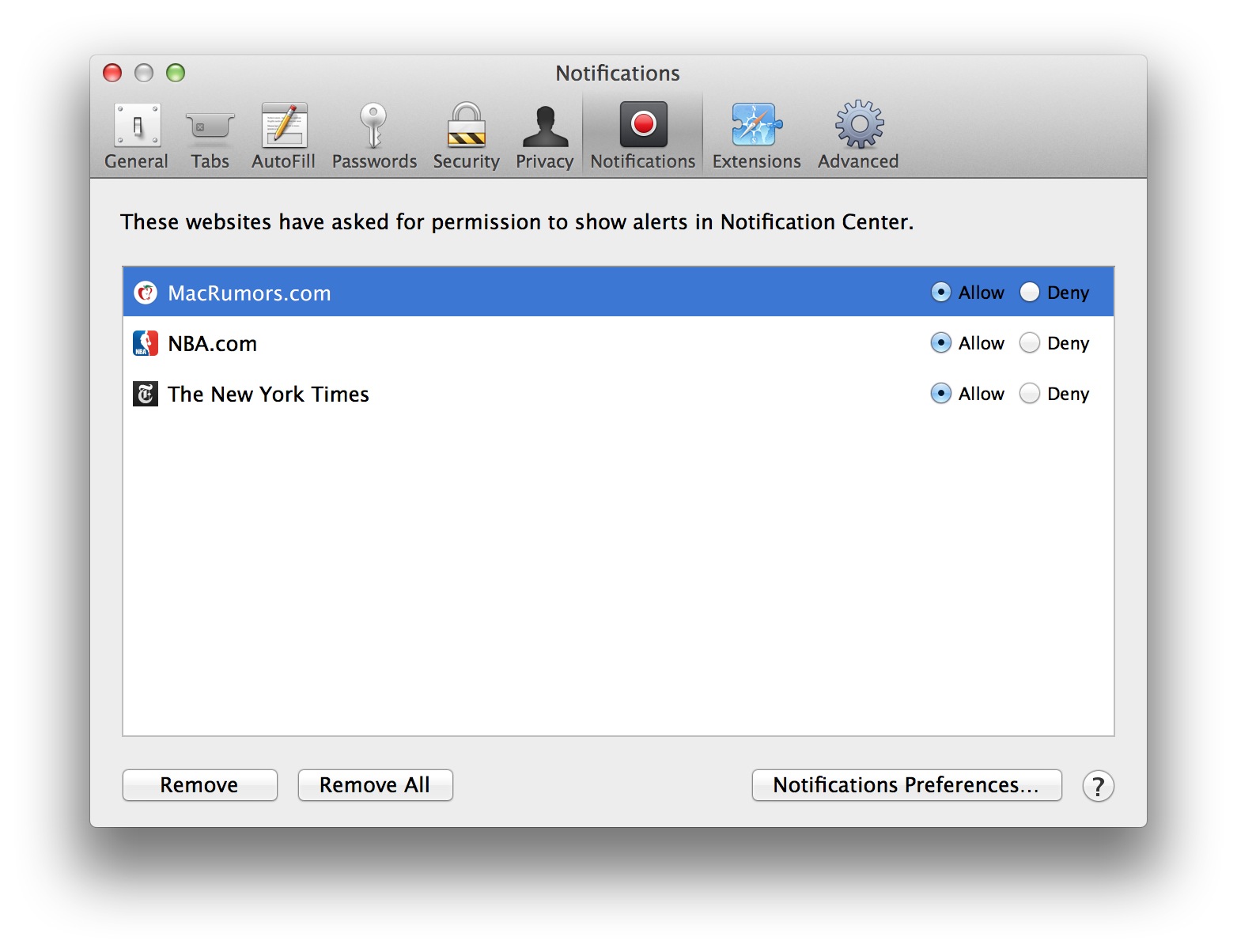Open the Advanced preferences pane
This screenshot has width=1237, height=952.
coord(859,136)
